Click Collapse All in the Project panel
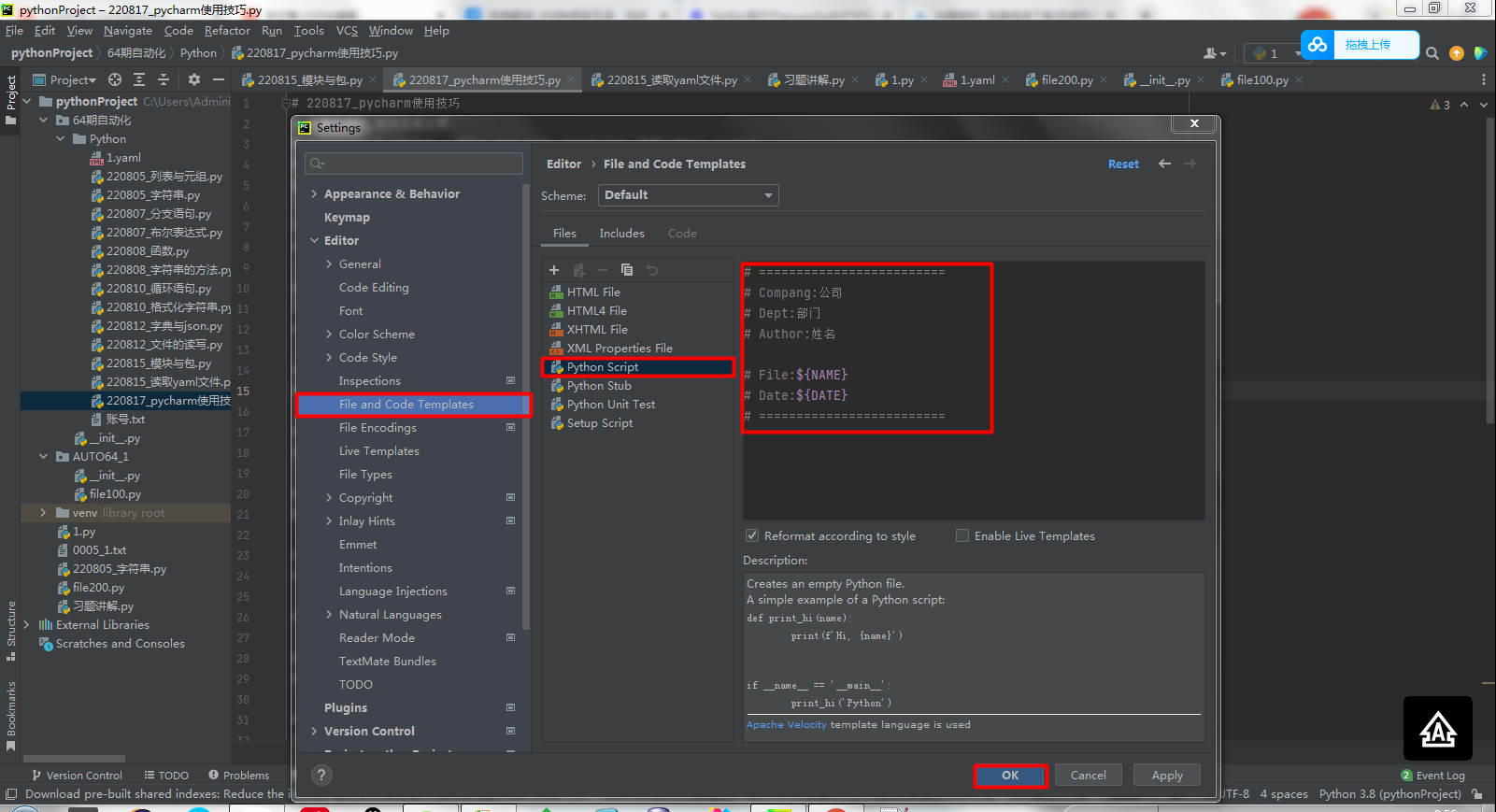 pyautogui.click(x=164, y=79)
